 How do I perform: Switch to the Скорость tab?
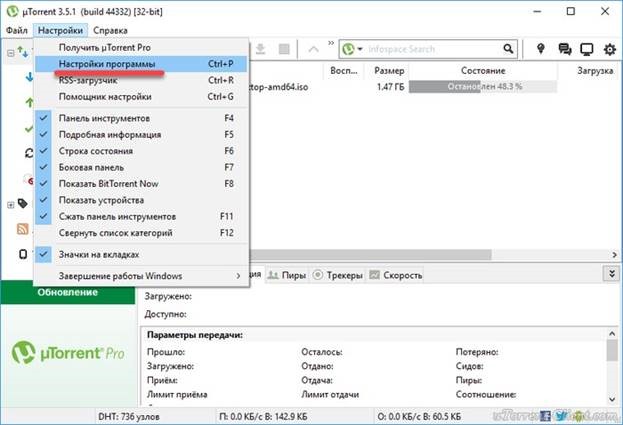[395, 275]
